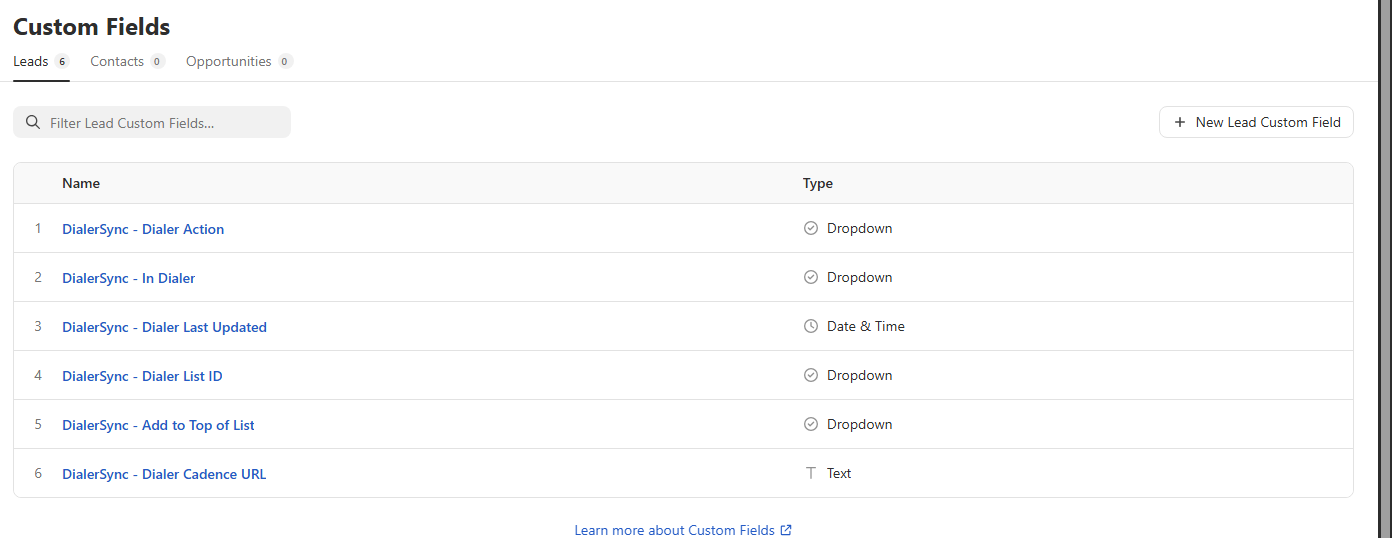
Task: Click the external link icon after Learn more
Action: pyautogui.click(x=786, y=530)
